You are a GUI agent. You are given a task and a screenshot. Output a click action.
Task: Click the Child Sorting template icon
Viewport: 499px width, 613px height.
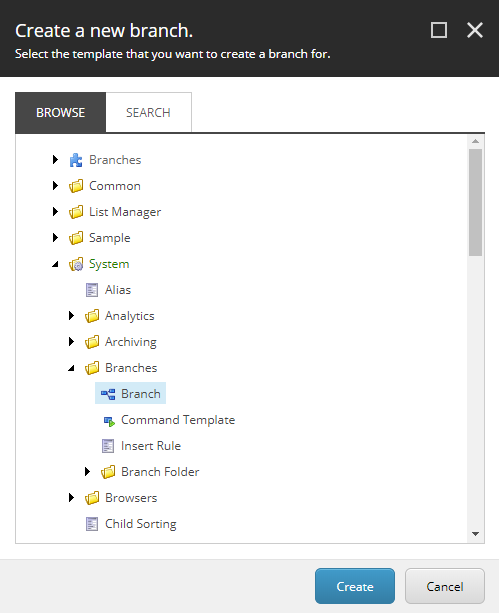pyautogui.click(x=92, y=524)
